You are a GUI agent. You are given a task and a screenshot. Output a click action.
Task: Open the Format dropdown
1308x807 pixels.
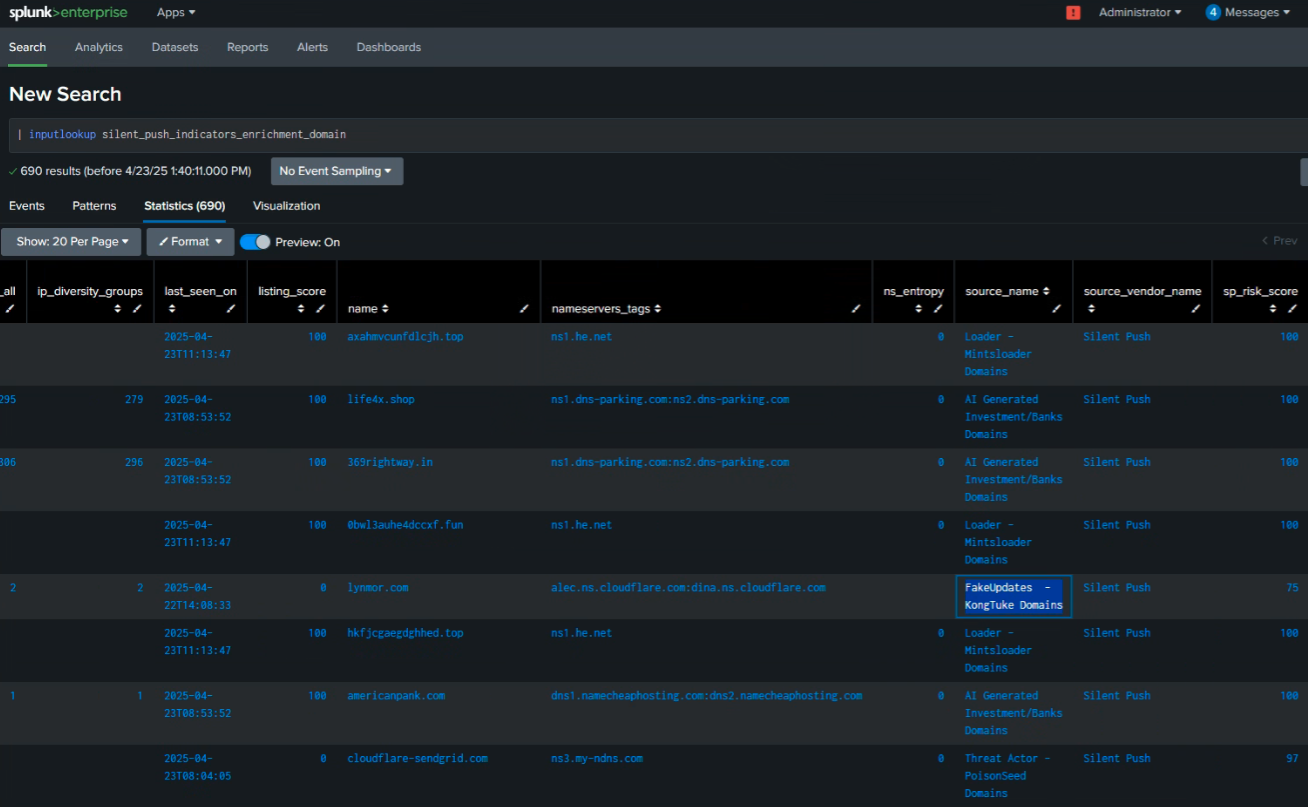click(x=190, y=242)
